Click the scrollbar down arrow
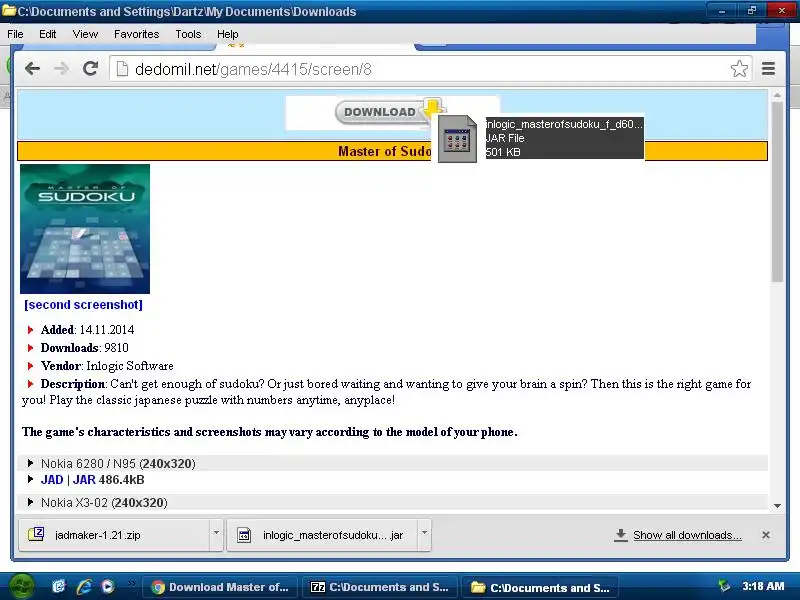This screenshot has width=800, height=600. (x=777, y=506)
